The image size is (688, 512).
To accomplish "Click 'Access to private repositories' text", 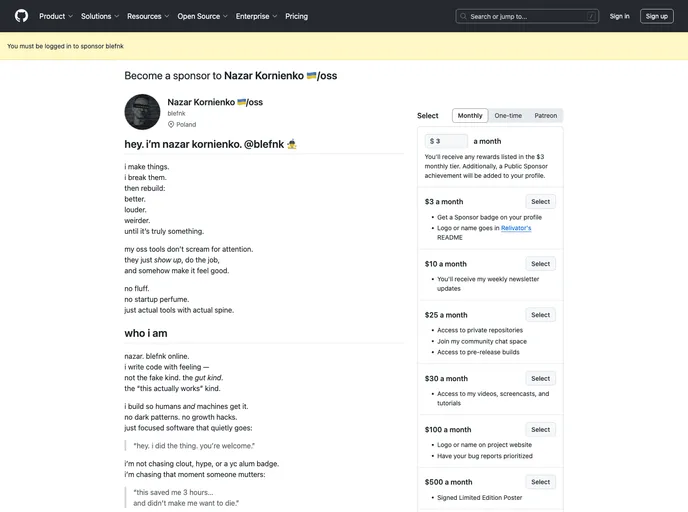I will point(480,330).
